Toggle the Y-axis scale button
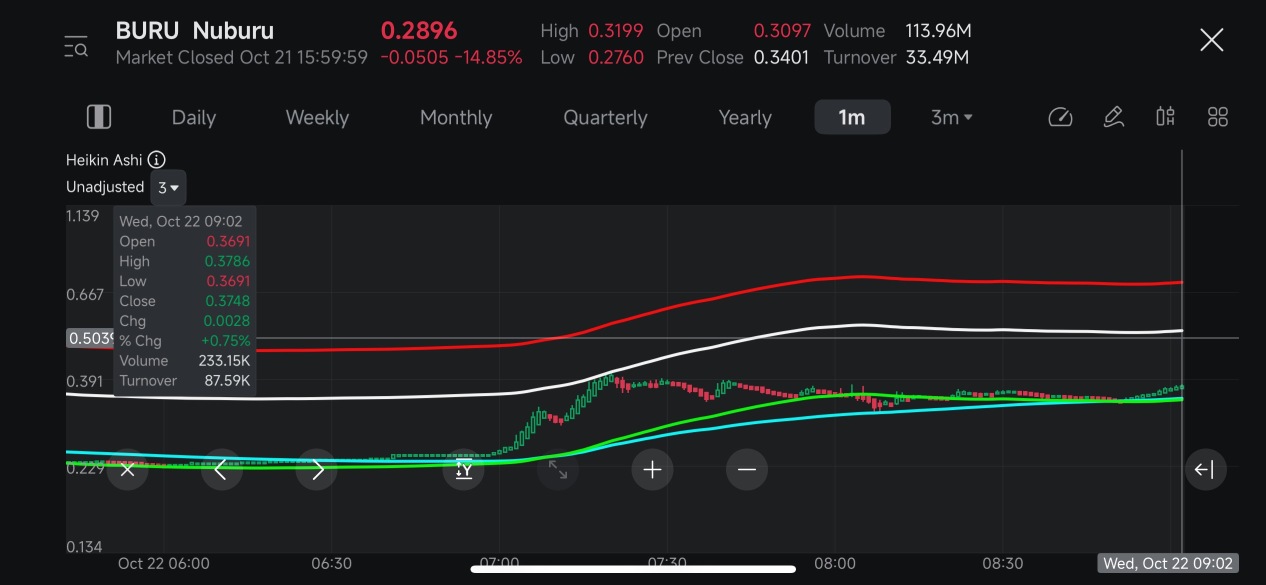 coord(464,469)
